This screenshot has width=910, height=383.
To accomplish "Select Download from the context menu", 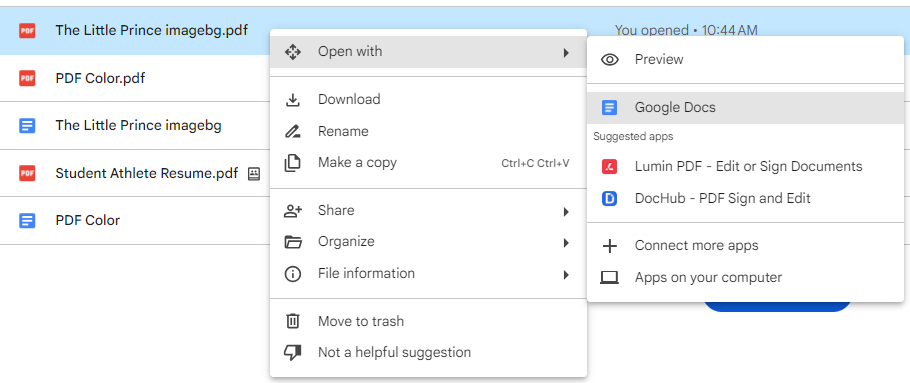I will coord(428,100).
